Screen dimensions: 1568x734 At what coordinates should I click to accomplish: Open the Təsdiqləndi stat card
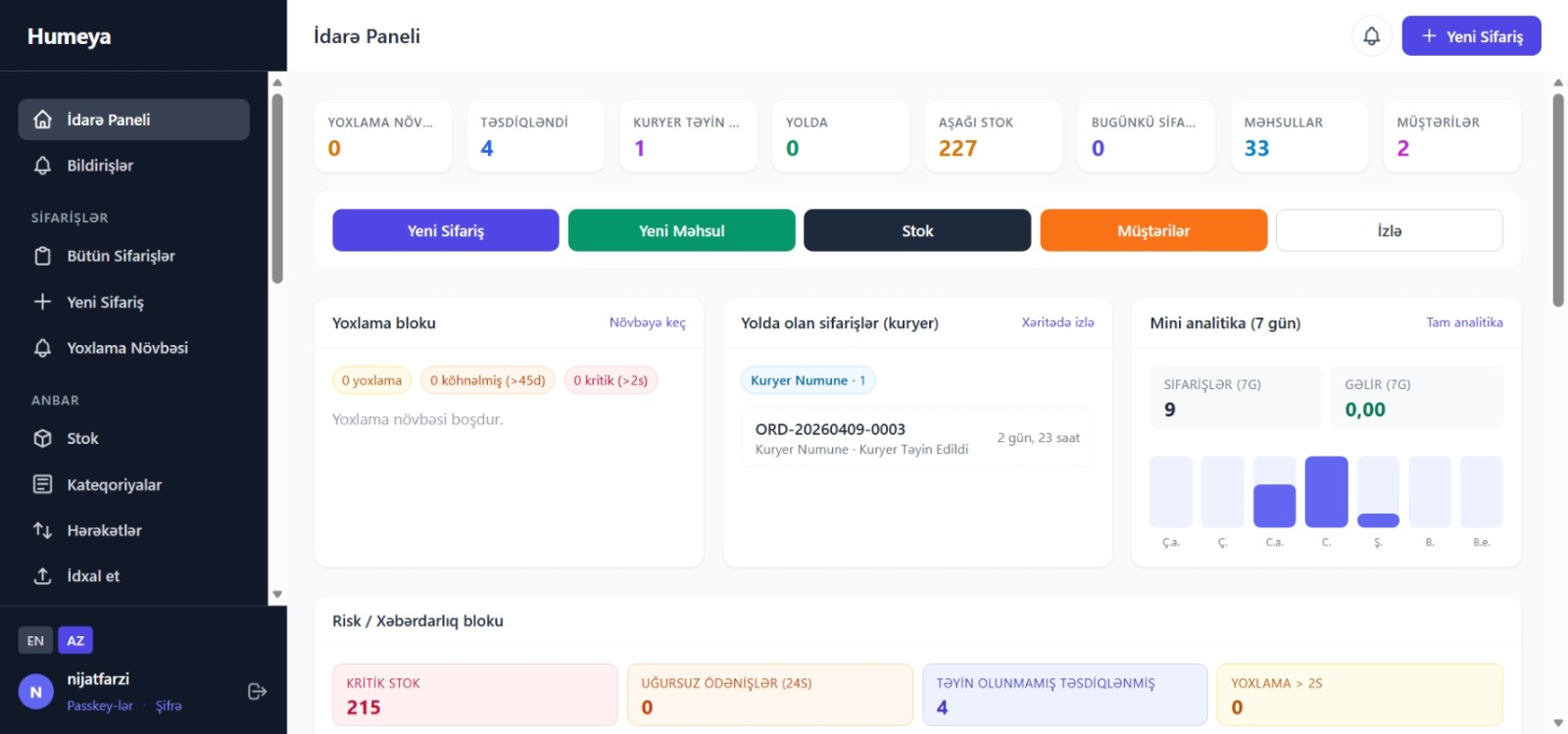[536, 136]
